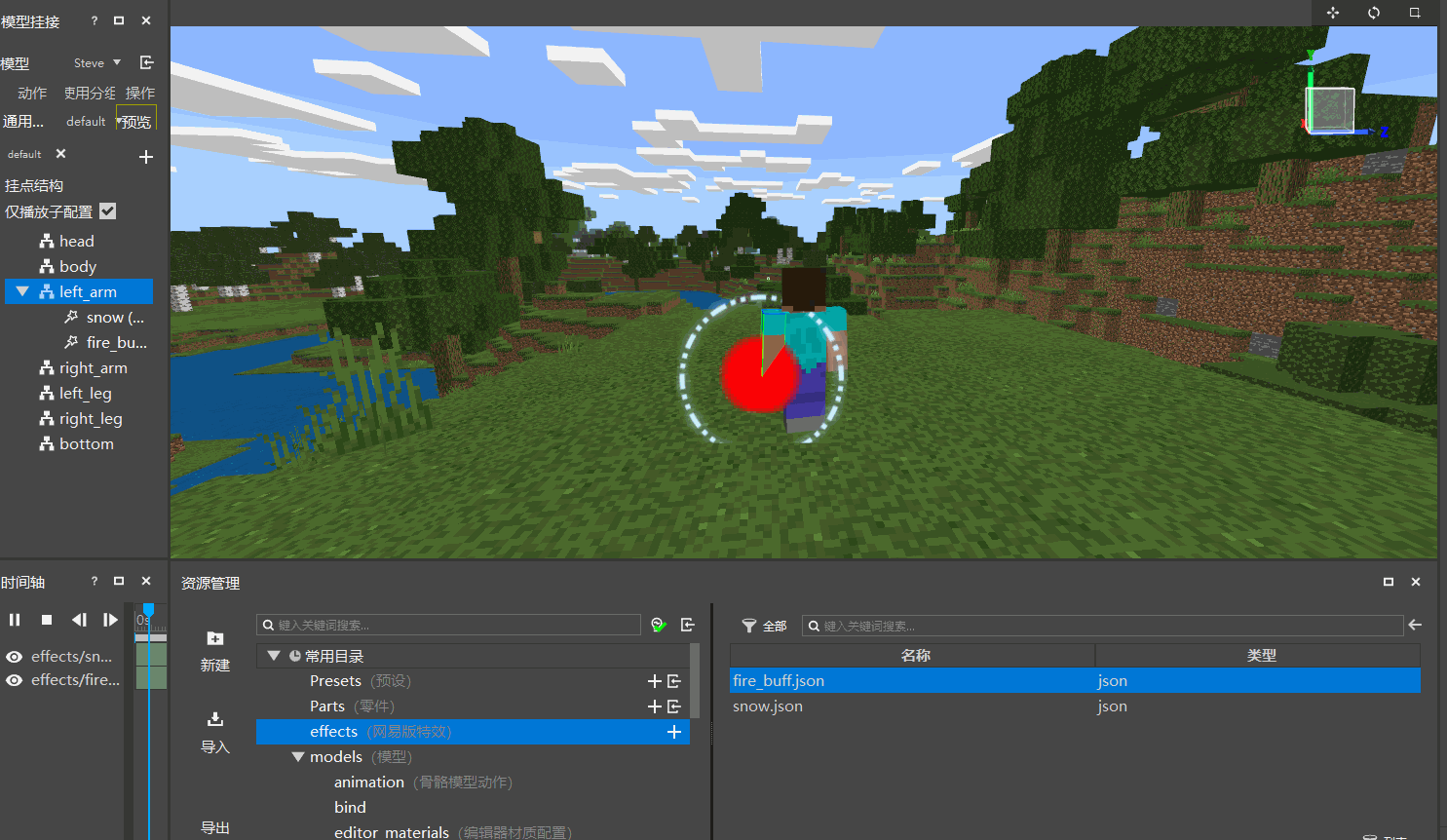Add item to effects with plus icon

coord(674,732)
